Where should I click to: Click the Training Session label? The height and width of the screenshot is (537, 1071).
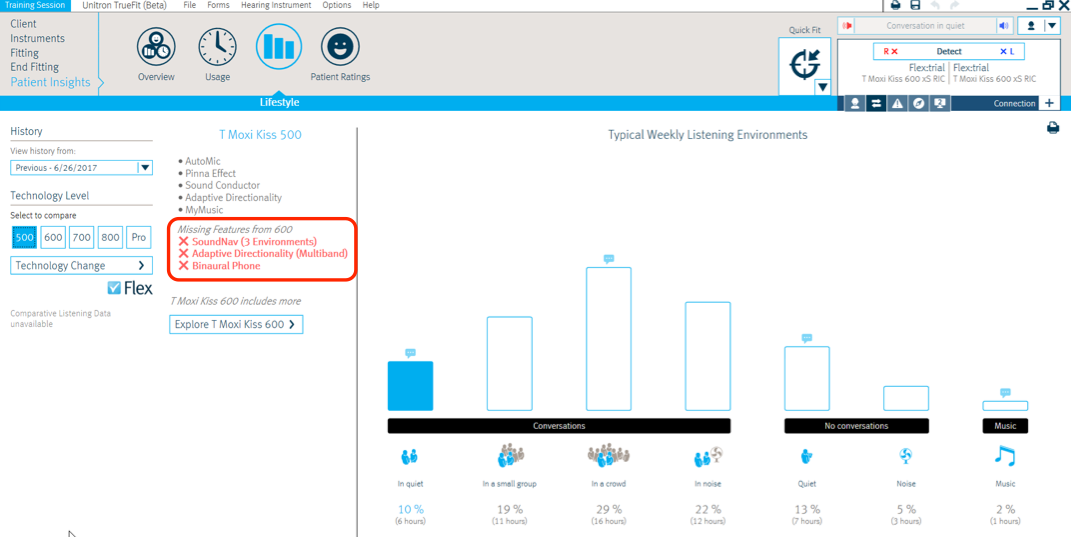[x=35, y=5]
